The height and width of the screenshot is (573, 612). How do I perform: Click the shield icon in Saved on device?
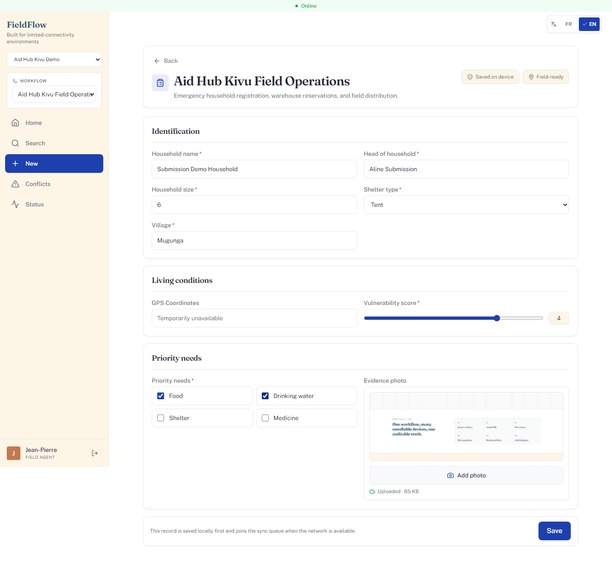(470, 77)
